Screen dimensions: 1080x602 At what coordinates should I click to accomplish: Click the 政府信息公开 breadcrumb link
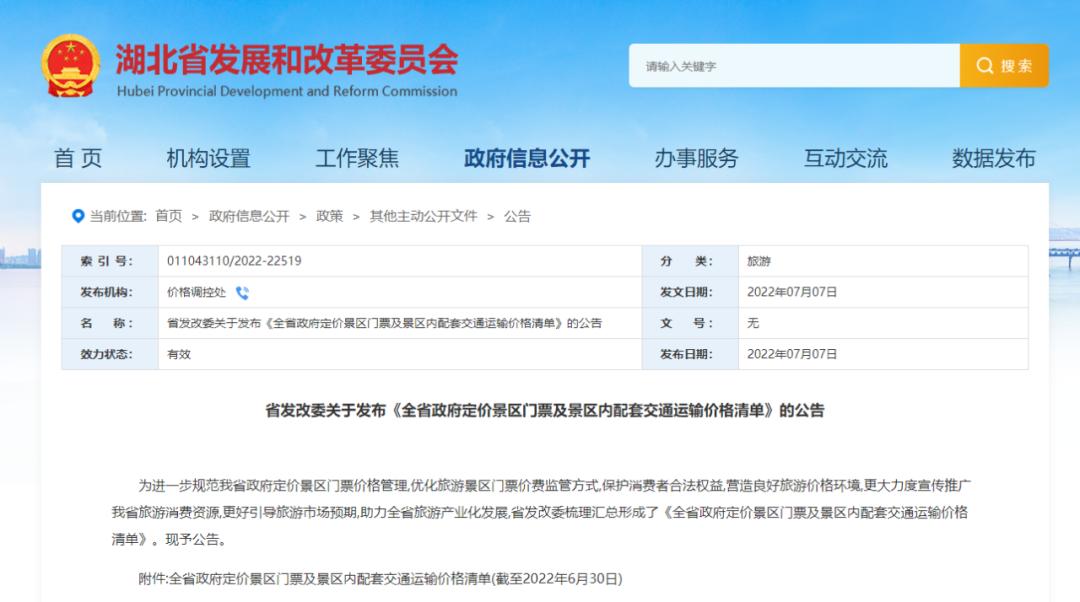click(x=249, y=216)
